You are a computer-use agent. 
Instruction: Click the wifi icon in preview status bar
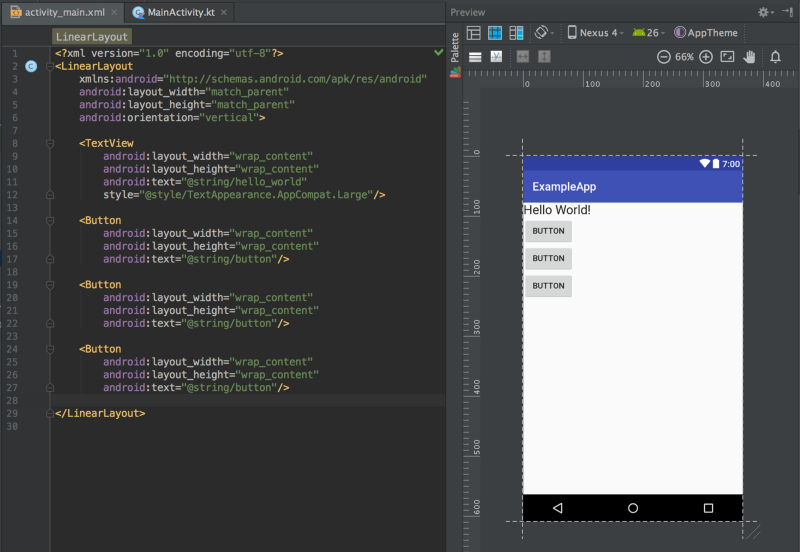[705, 163]
